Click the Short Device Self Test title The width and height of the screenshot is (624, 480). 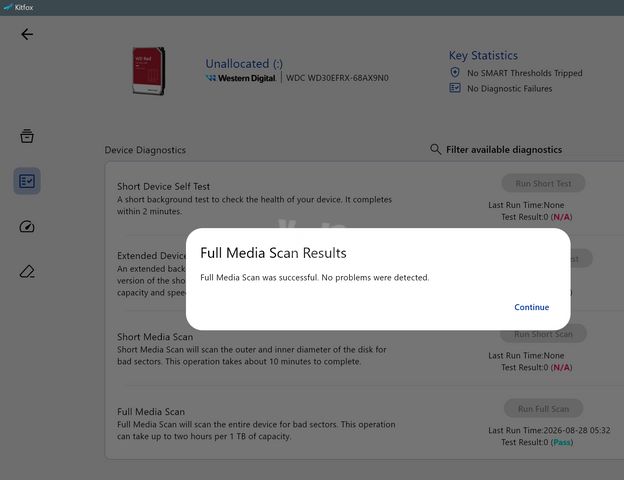[163, 186]
